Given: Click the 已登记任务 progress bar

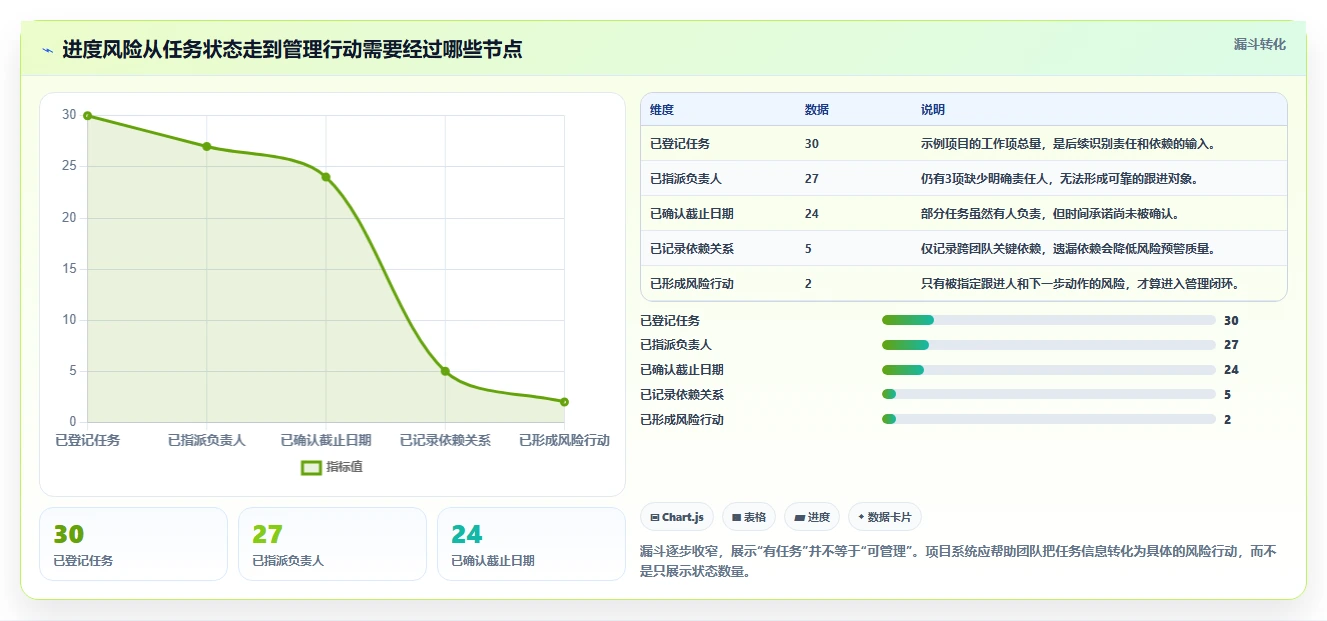Looking at the screenshot, I should [1048, 320].
